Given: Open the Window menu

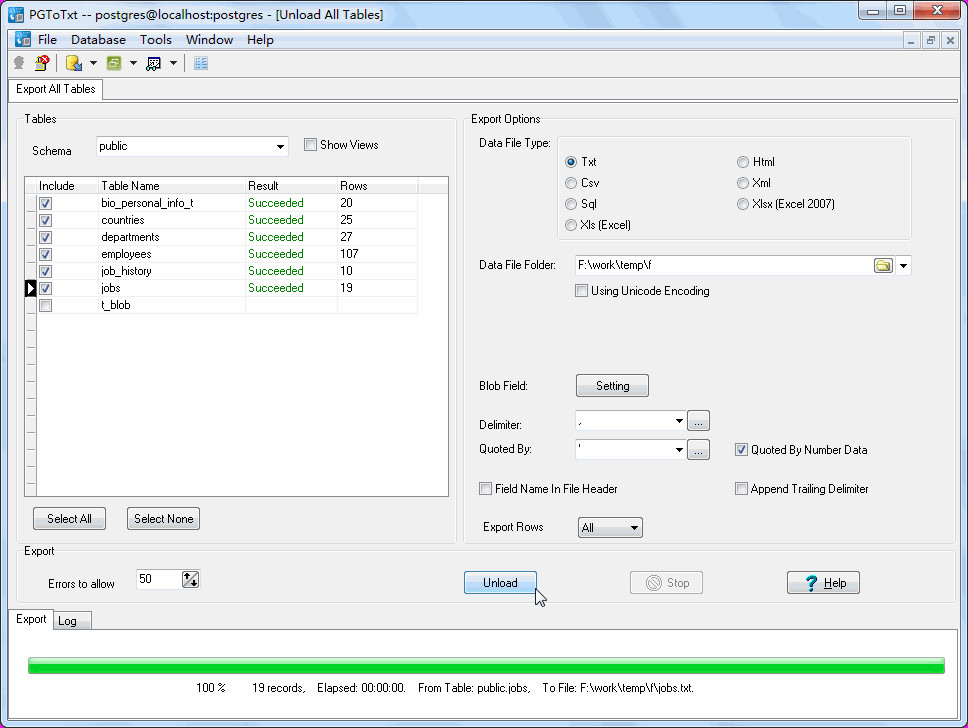Looking at the screenshot, I should click(209, 40).
